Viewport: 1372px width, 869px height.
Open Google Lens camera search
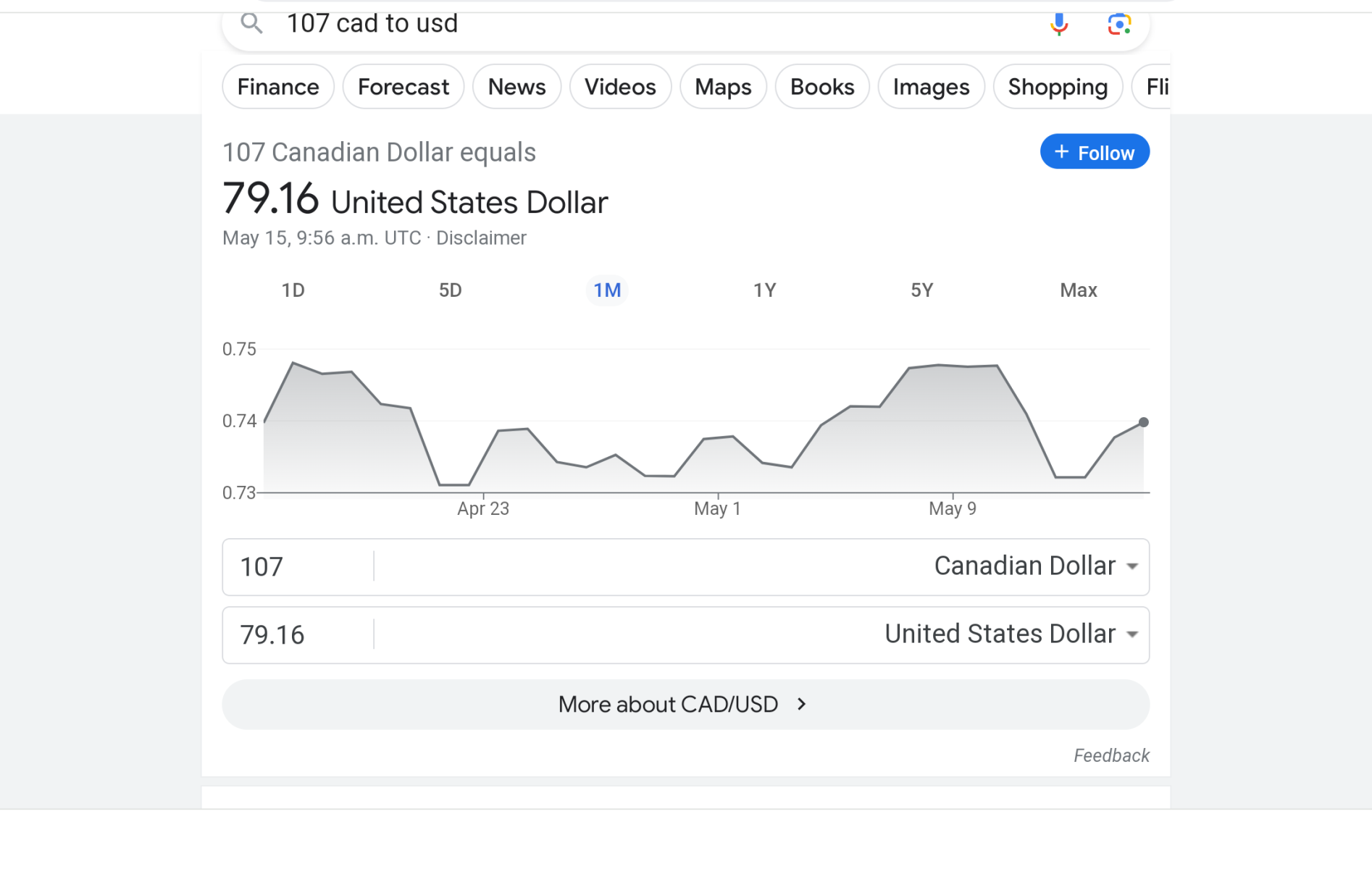1118,24
